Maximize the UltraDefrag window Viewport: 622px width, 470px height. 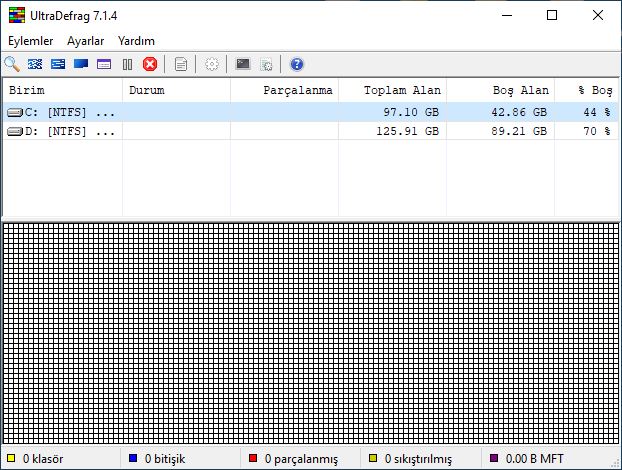coord(552,15)
